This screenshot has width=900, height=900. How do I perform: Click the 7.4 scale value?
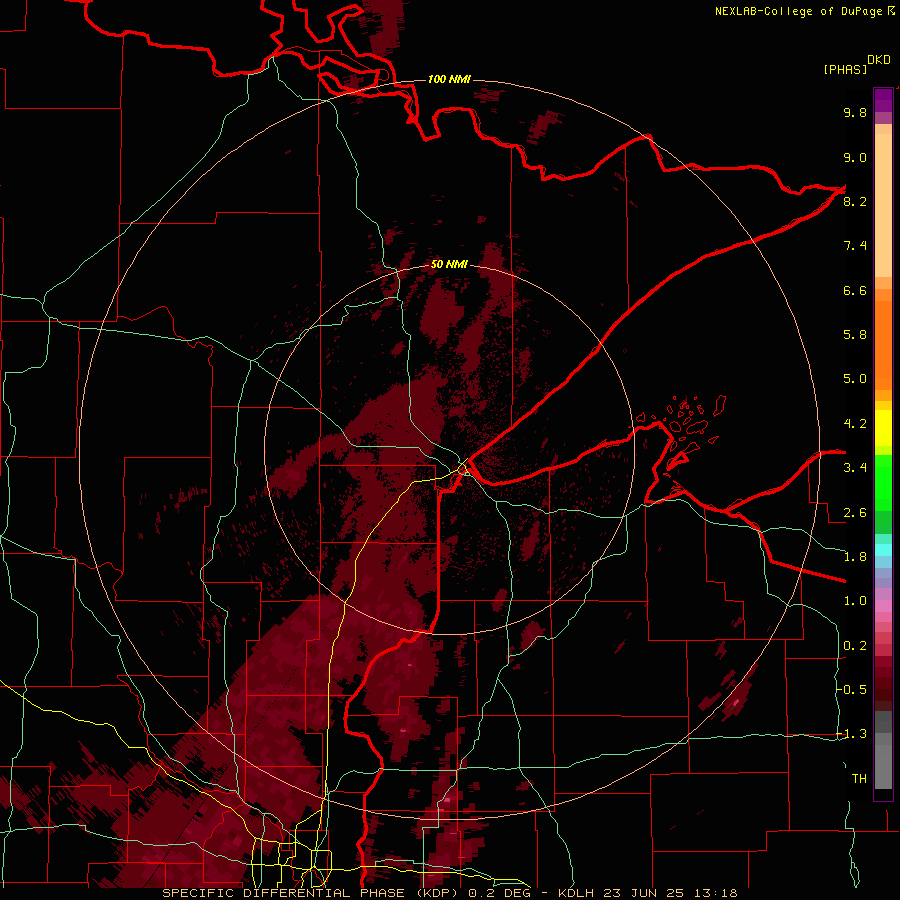pyautogui.click(x=855, y=246)
